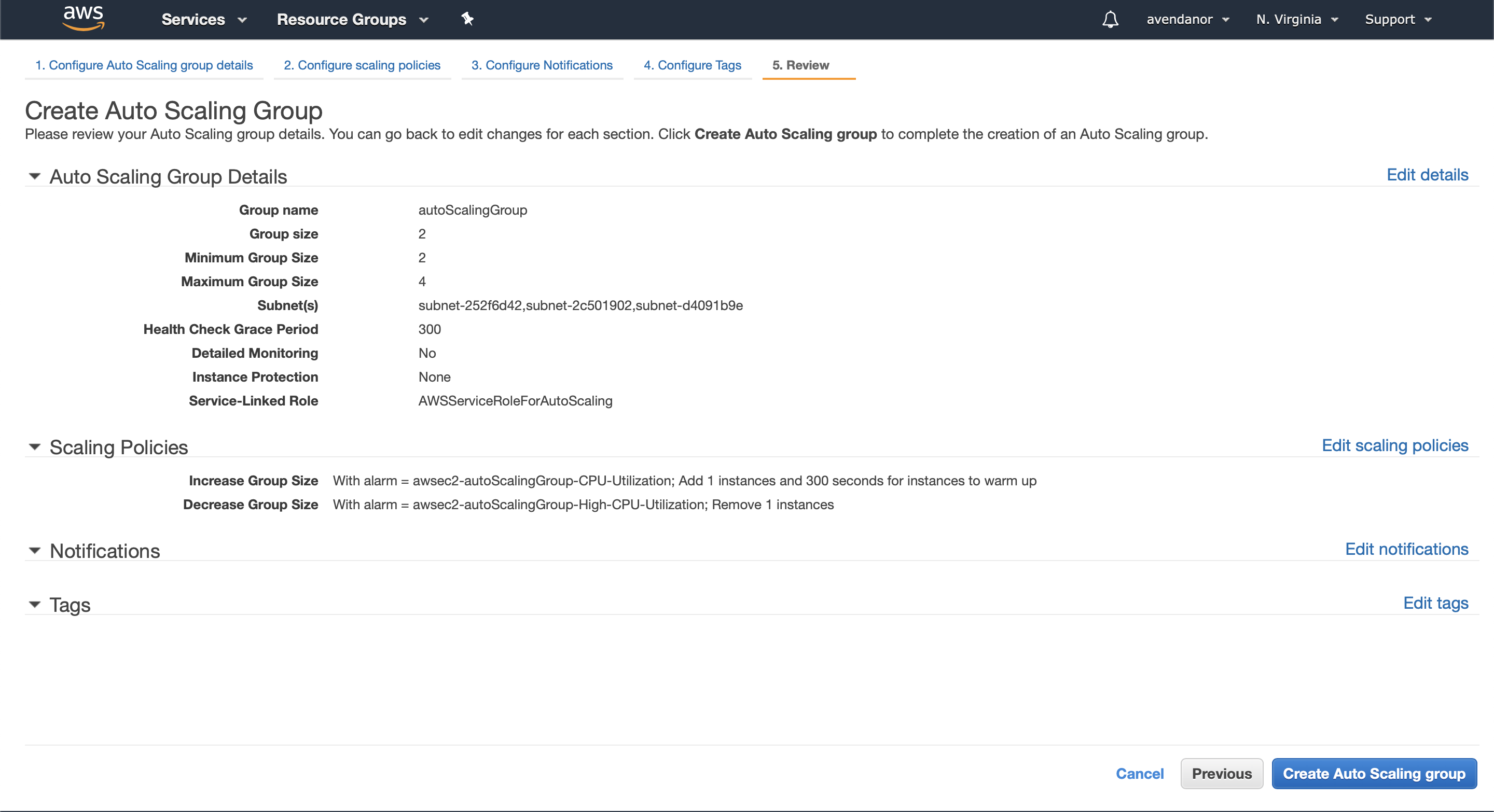
Task: Select the Configure Scaling Policies tab
Action: coord(362,64)
